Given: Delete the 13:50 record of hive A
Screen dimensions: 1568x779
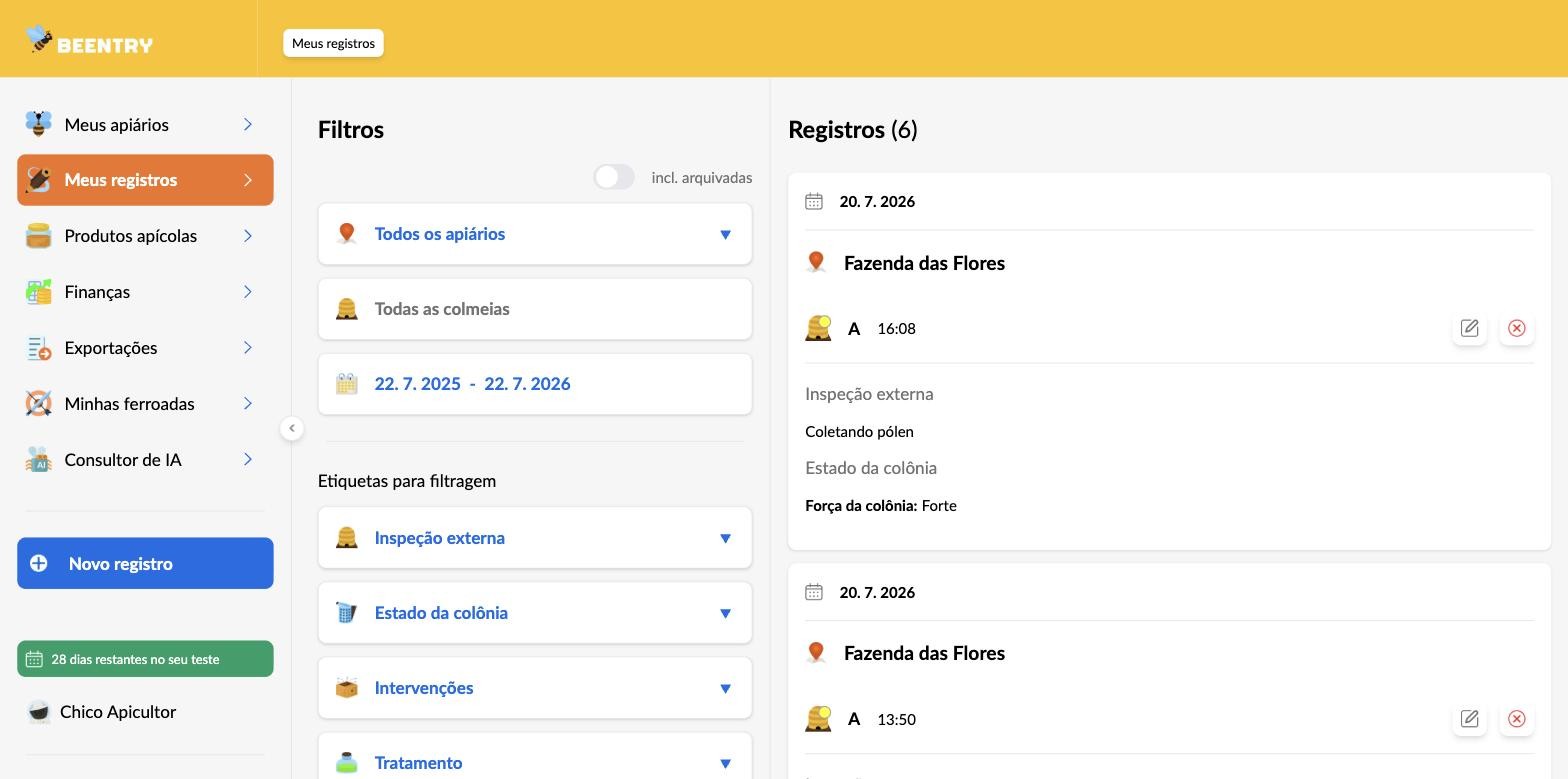Looking at the screenshot, I should click(1517, 719).
